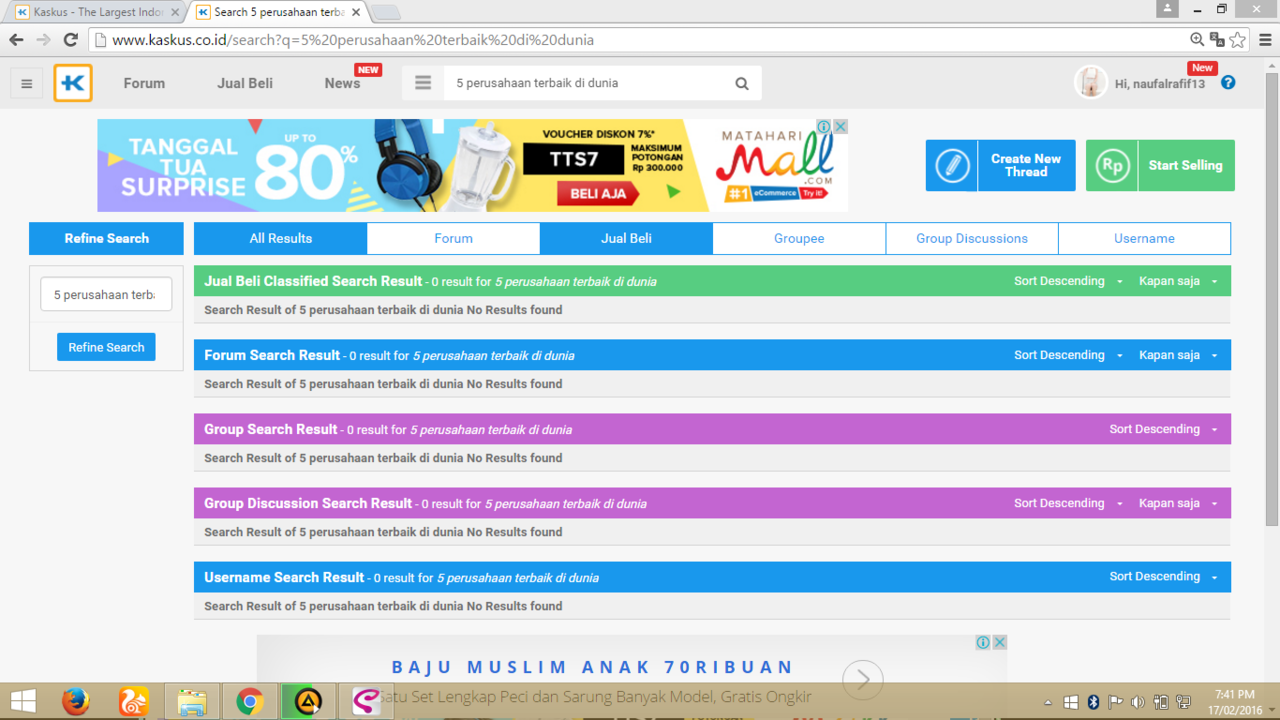The height and width of the screenshot is (720, 1280).
Task: Bookmark this page with the star icon
Action: tap(1238, 40)
